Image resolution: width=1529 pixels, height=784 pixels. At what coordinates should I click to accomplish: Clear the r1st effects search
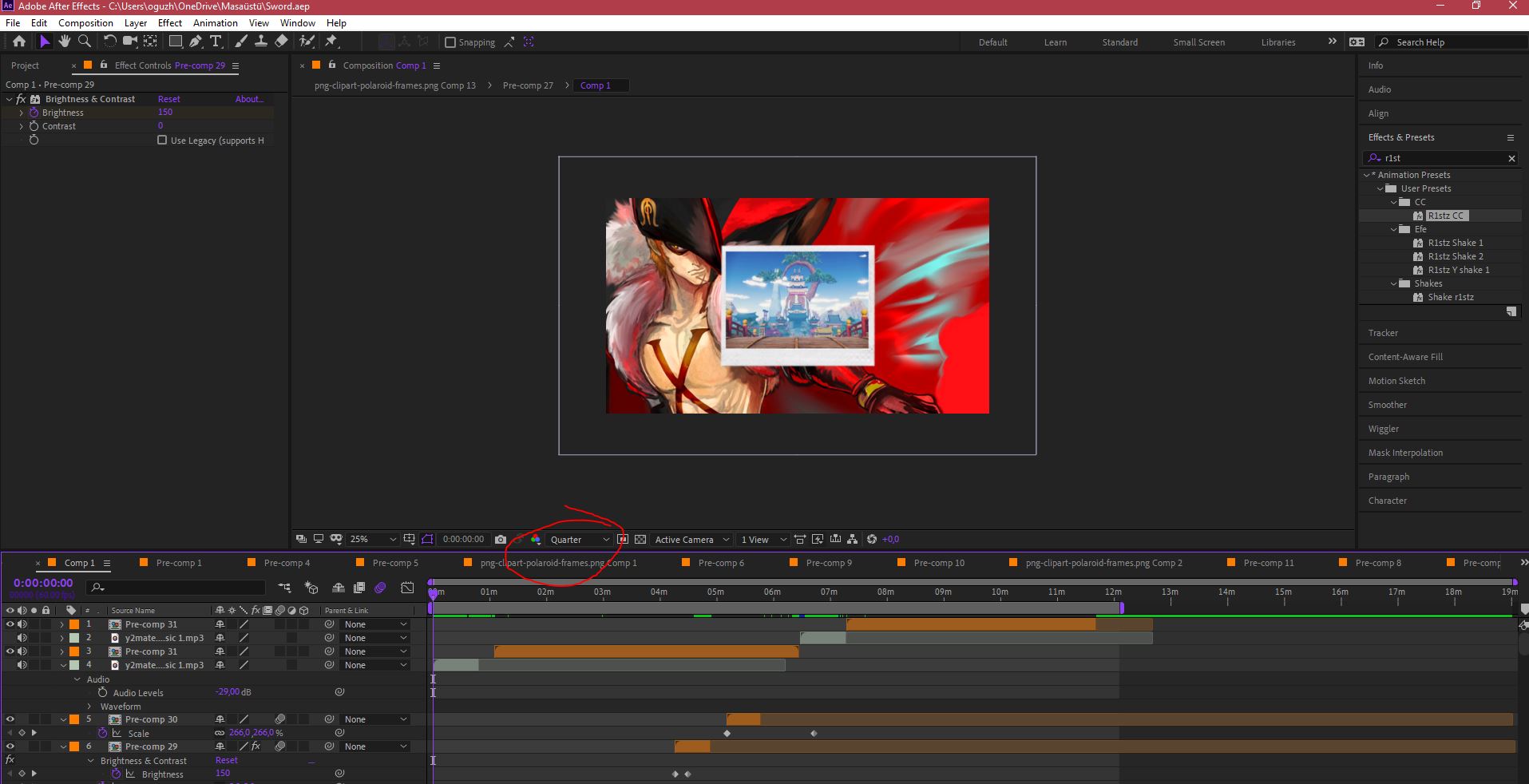pos(1511,158)
